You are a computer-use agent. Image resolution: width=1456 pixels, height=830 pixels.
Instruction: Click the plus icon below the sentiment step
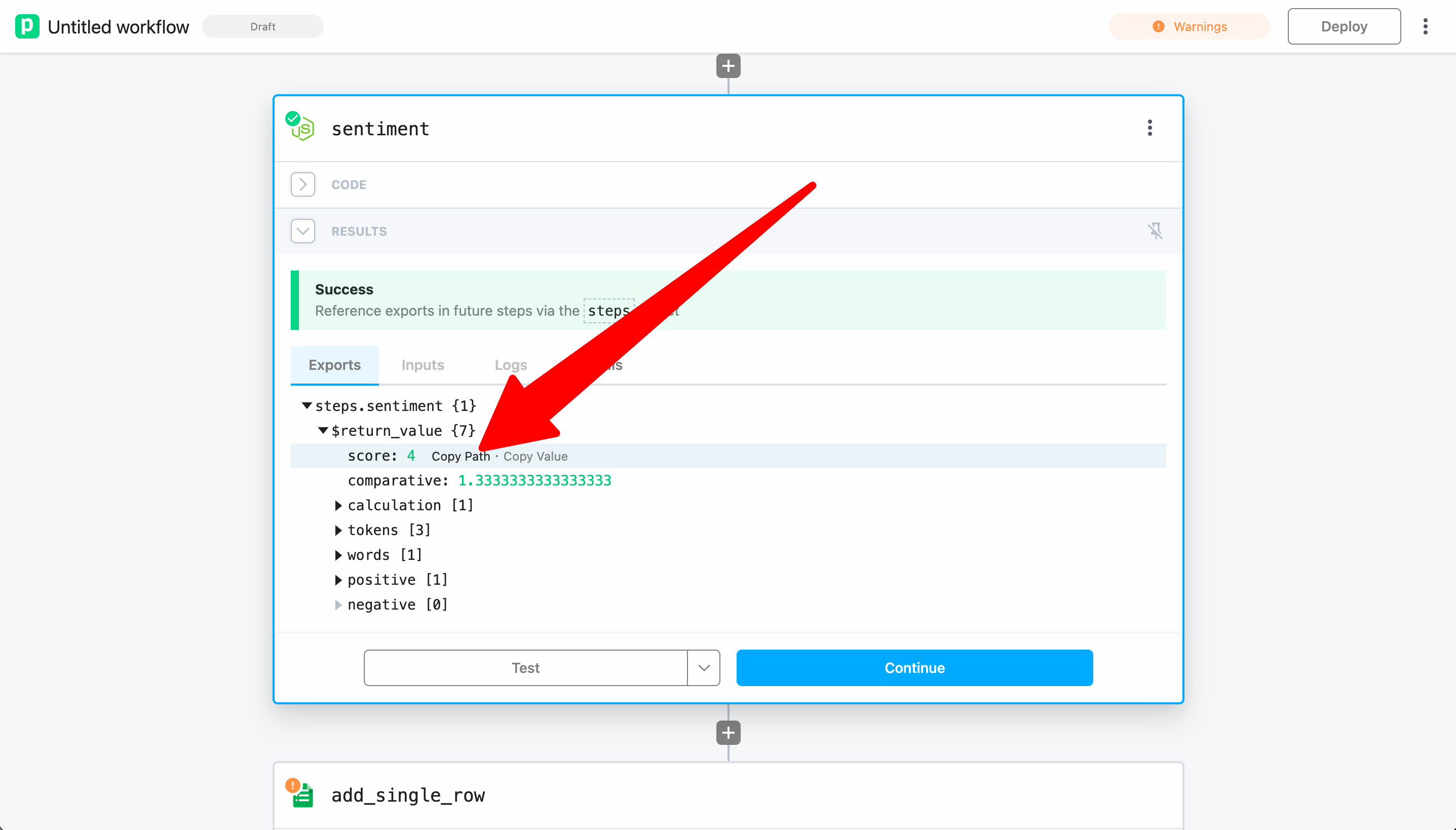click(x=727, y=733)
